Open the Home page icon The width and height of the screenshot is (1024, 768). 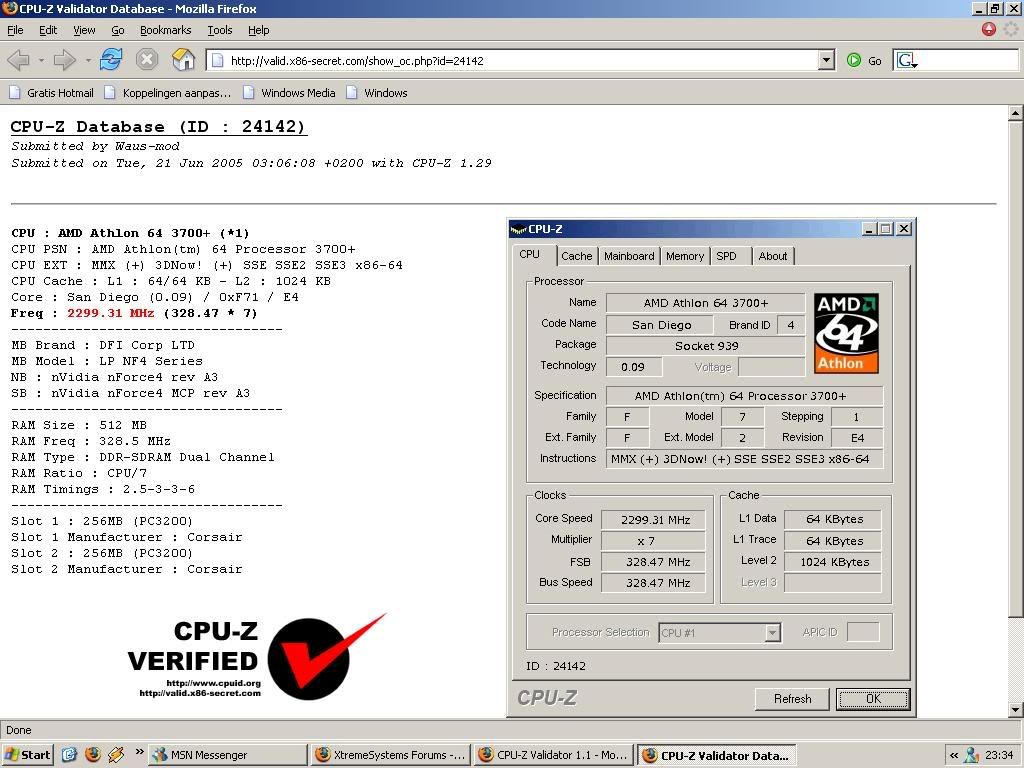(x=184, y=60)
